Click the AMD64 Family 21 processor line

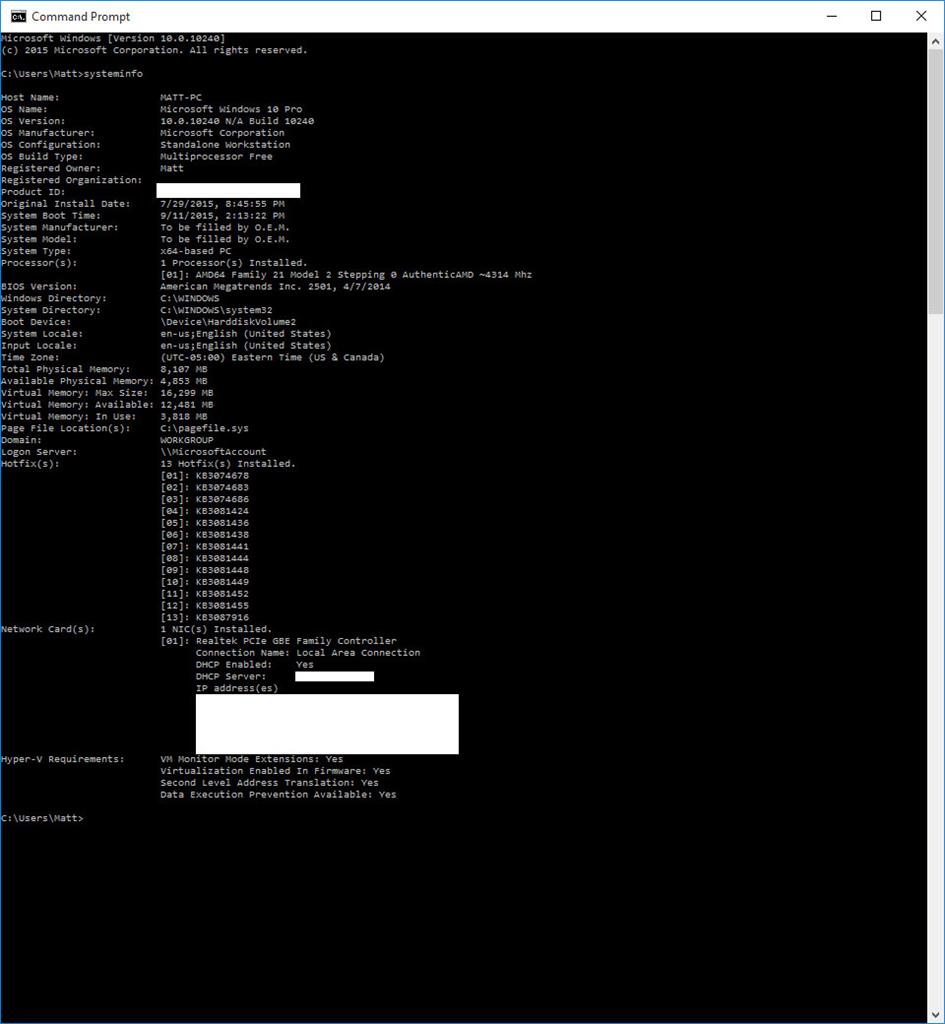click(346, 274)
